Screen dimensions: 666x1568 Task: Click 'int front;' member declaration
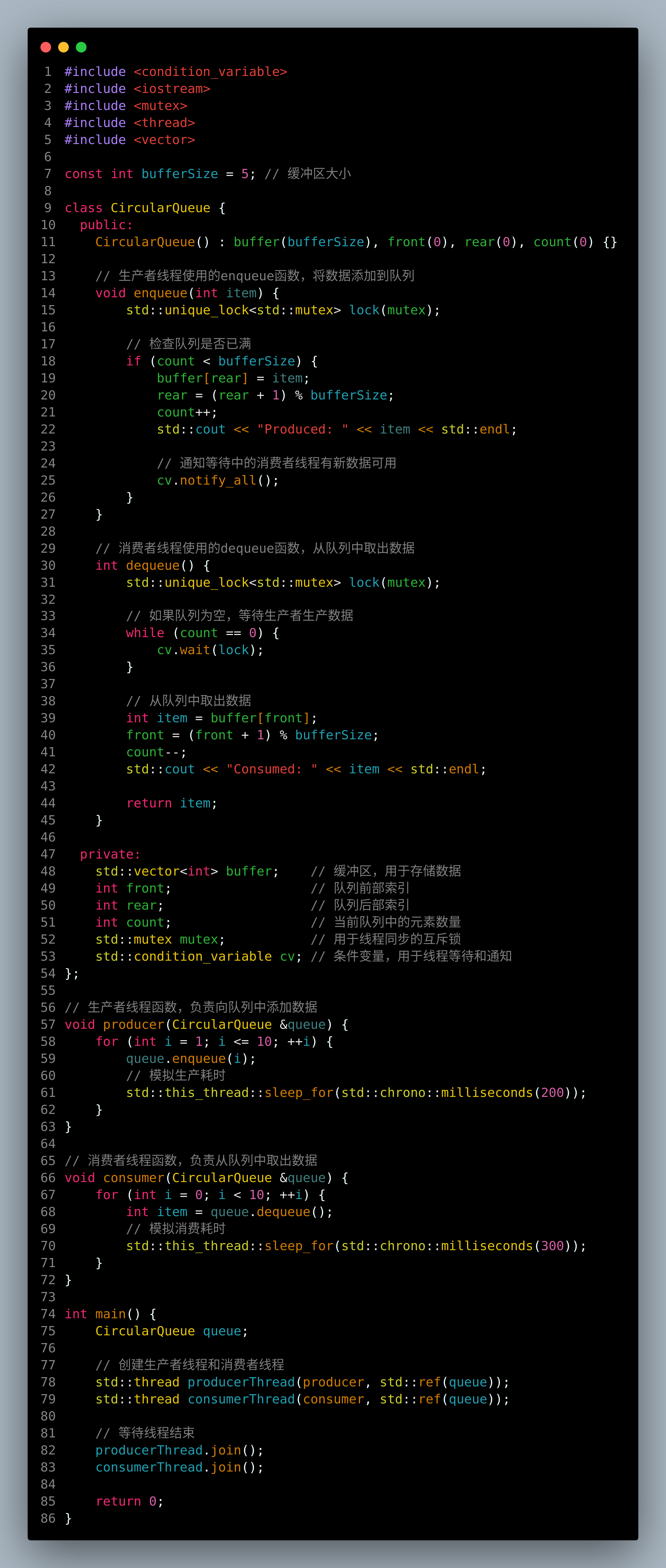coord(133,889)
